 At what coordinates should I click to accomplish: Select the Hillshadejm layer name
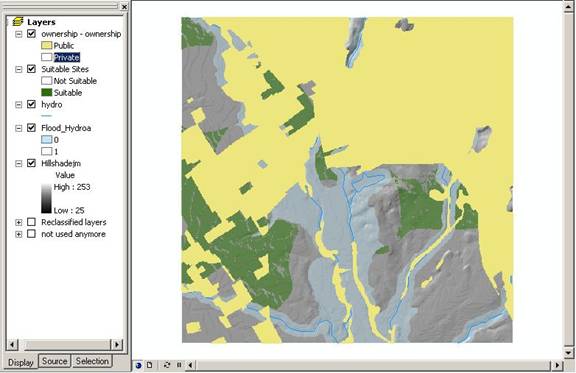[x=61, y=163]
